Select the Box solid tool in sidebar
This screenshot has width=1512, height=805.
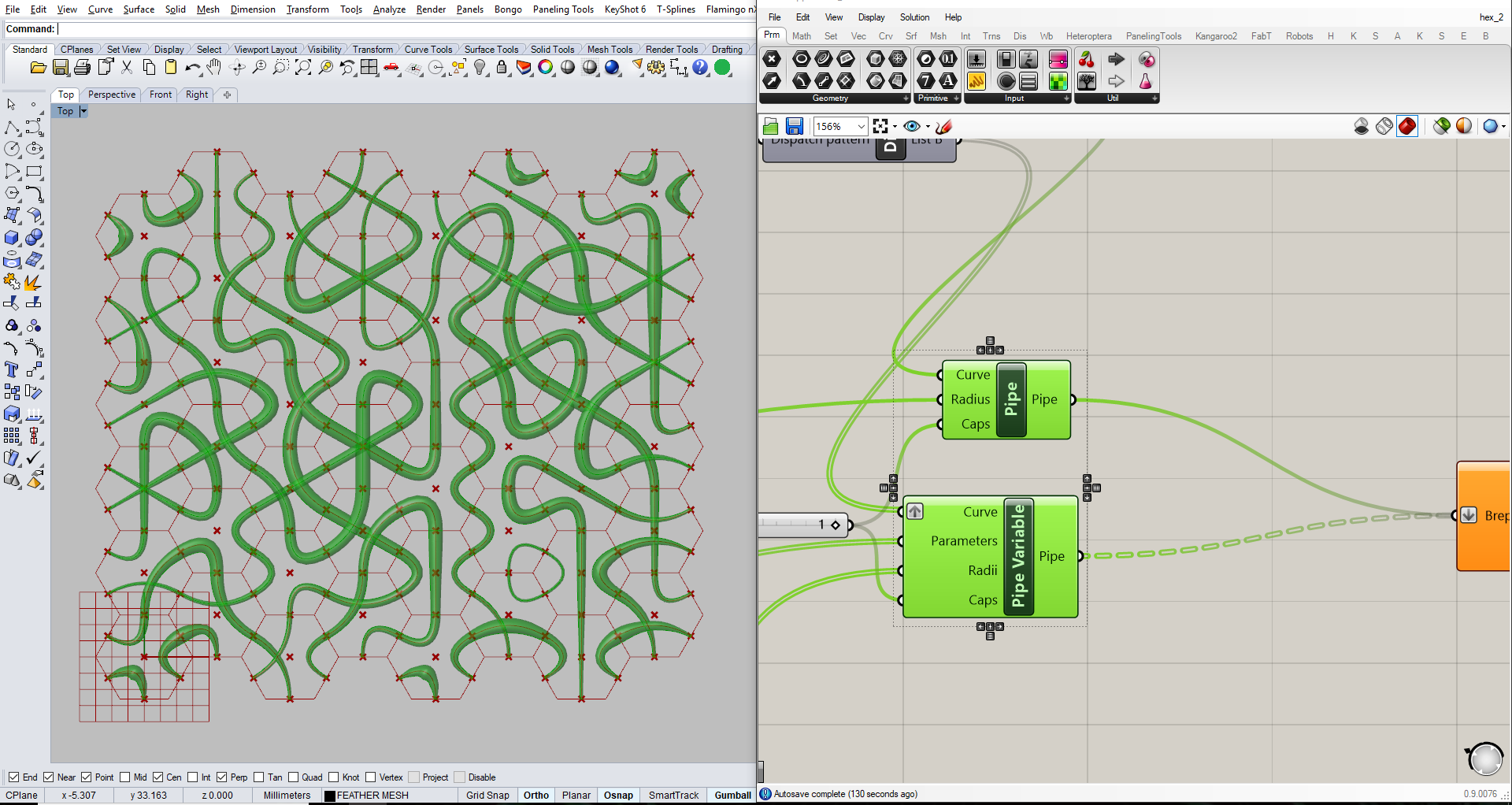click(x=12, y=237)
